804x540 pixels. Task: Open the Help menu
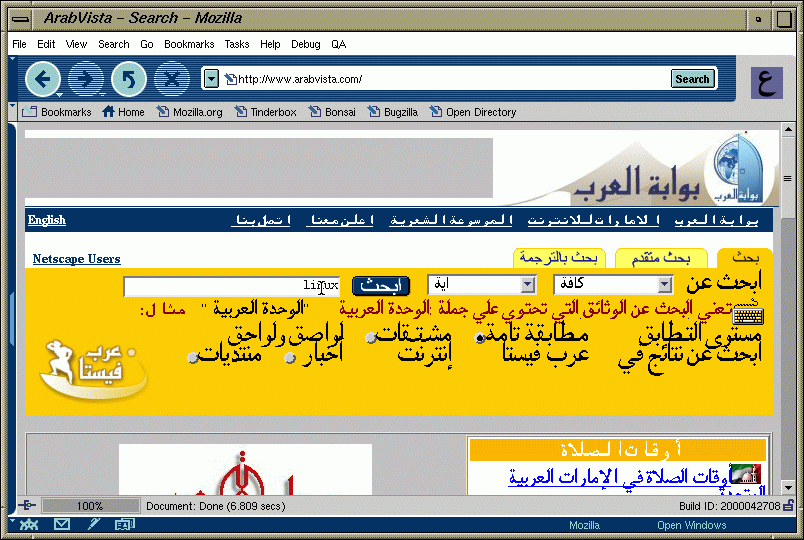click(x=270, y=44)
